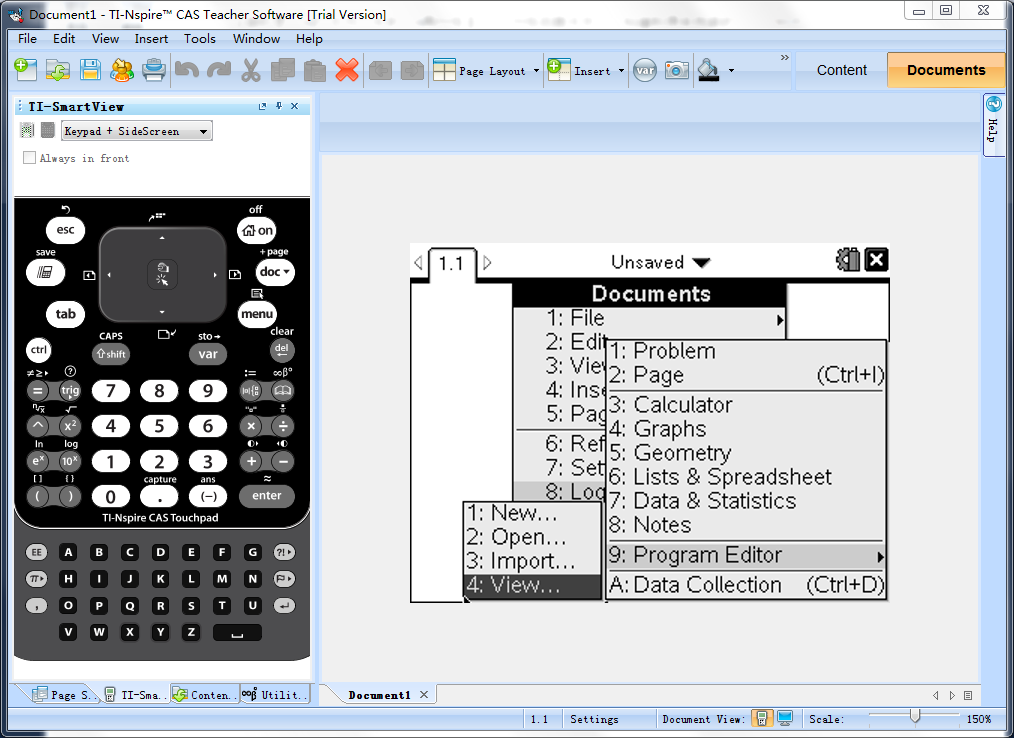Screen dimensions: 1014x738
Task: Expand the fill color dropdown arrow
Action: (731, 71)
